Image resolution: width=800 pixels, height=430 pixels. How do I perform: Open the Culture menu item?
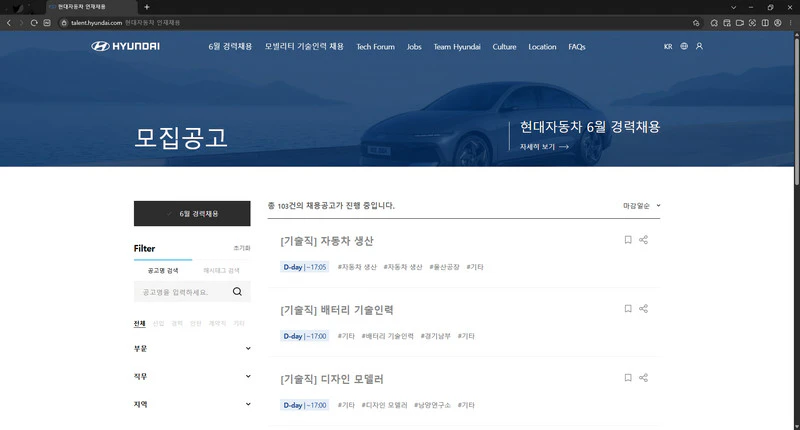[504, 46]
